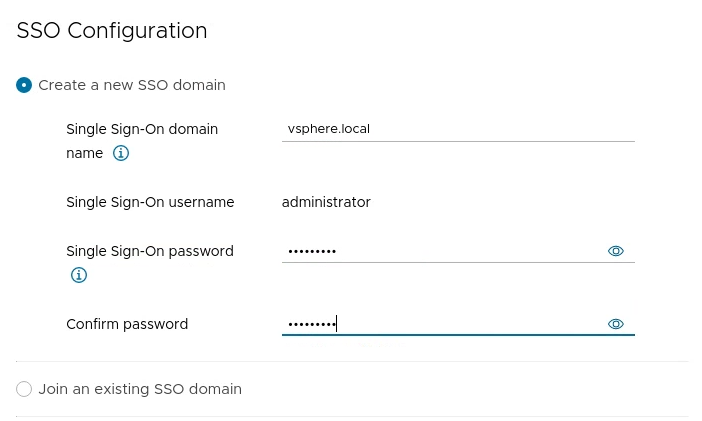
Task: Click the Confirm password label text
Action: point(127,324)
